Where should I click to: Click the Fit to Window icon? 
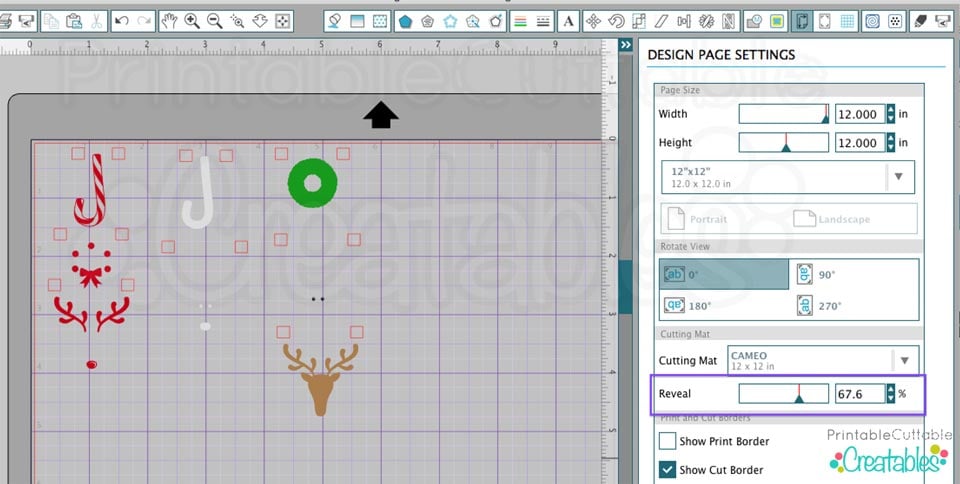click(282, 21)
